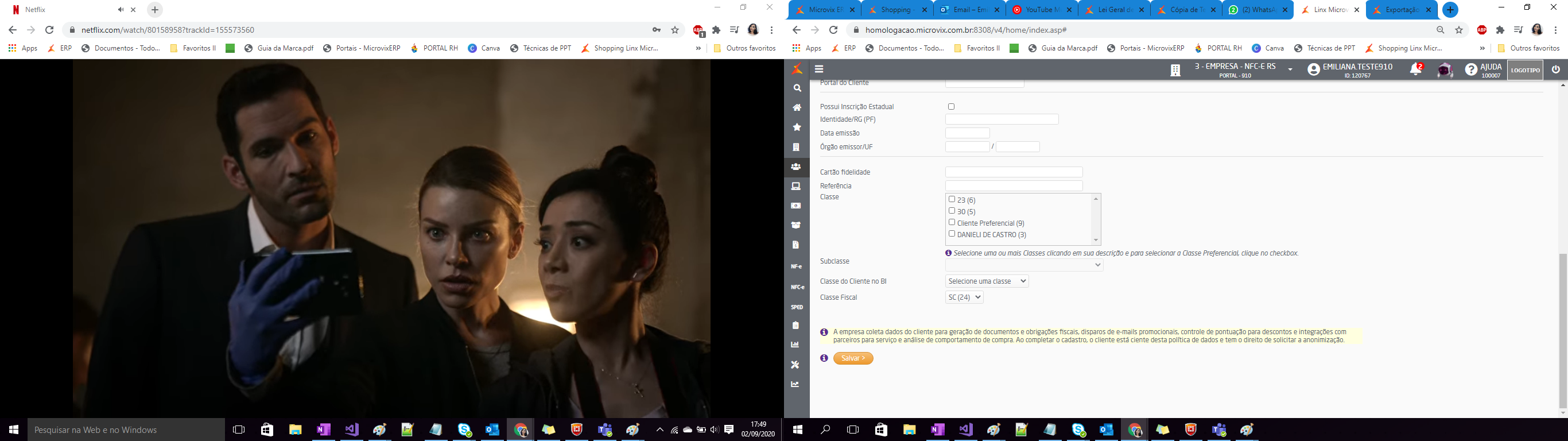Switch to the YouTube Music tab

click(1043, 10)
